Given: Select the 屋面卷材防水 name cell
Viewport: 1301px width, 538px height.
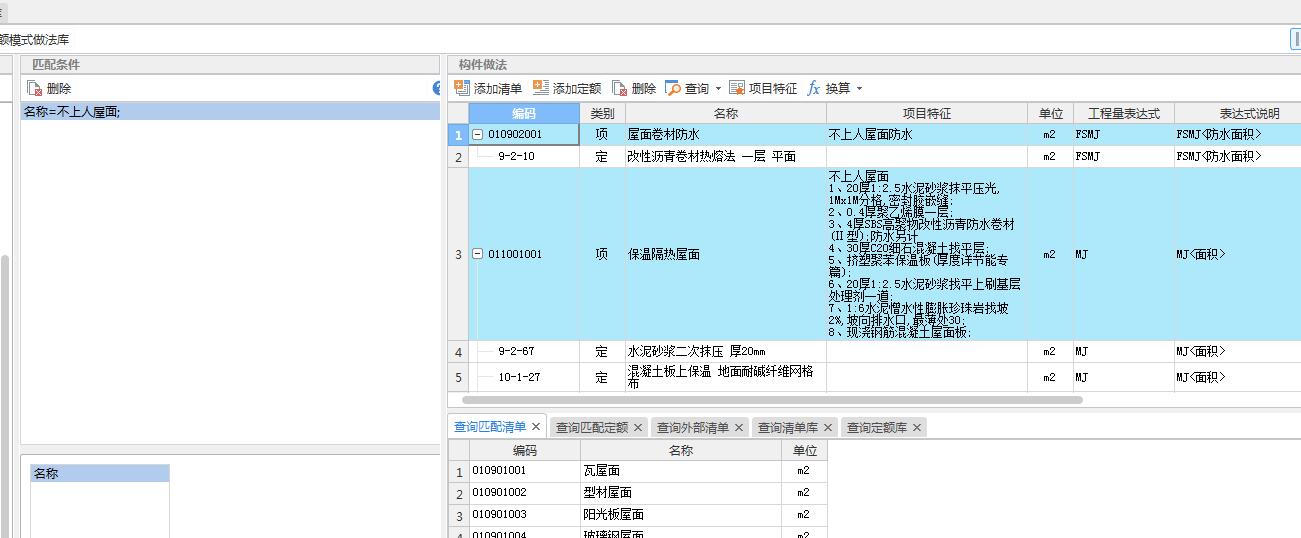Looking at the screenshot, I should [726, 134].
